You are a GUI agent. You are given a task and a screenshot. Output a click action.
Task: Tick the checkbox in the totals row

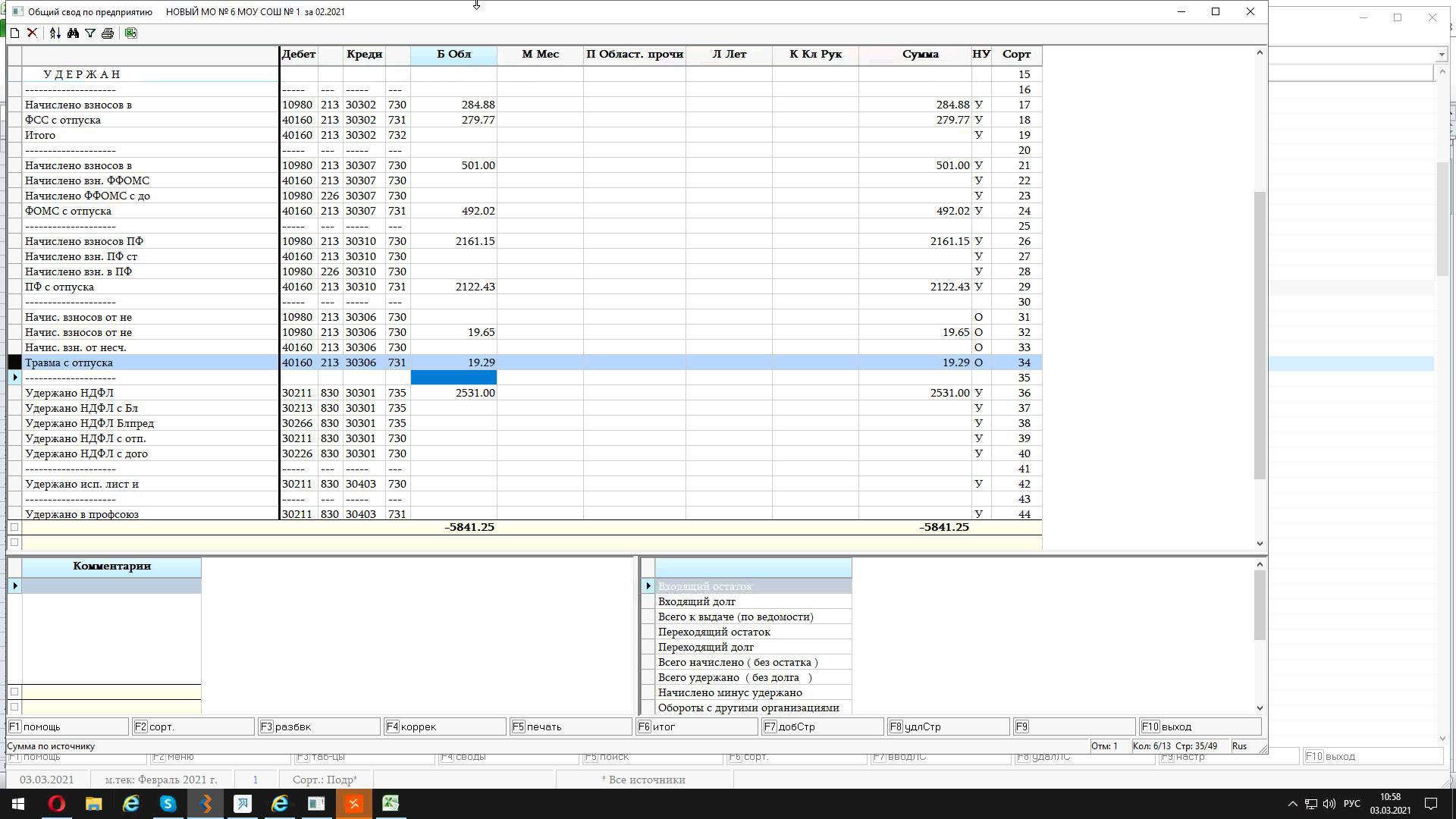click(14, 527)
